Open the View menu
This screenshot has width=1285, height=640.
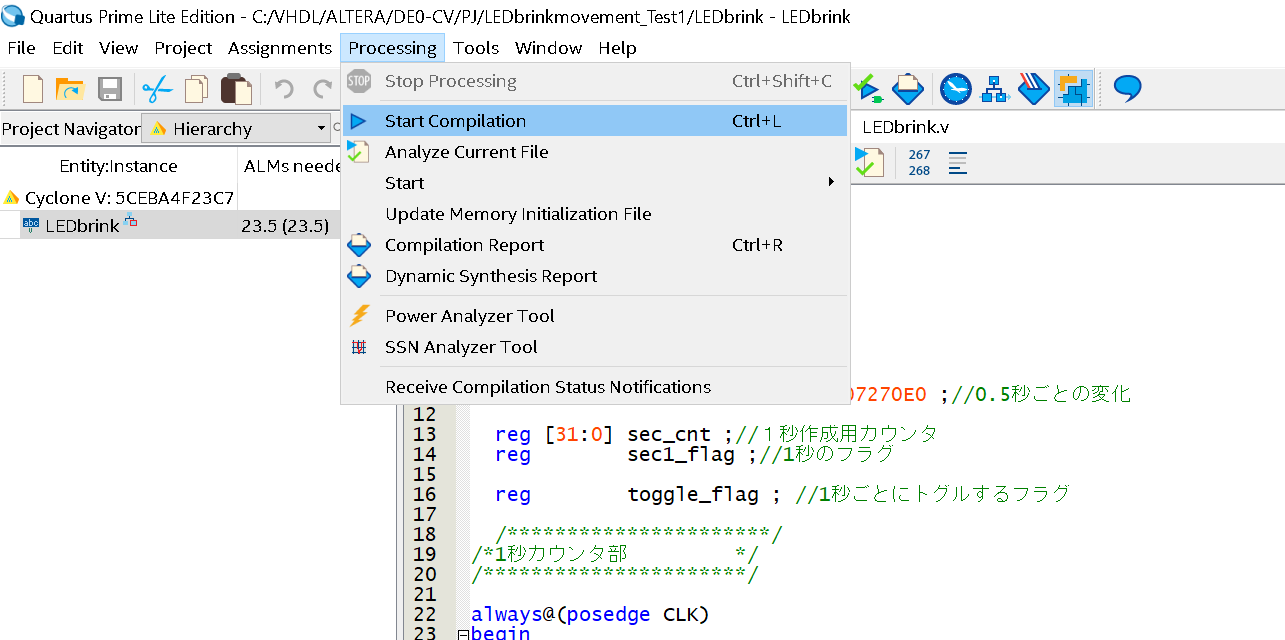[119, 48]
